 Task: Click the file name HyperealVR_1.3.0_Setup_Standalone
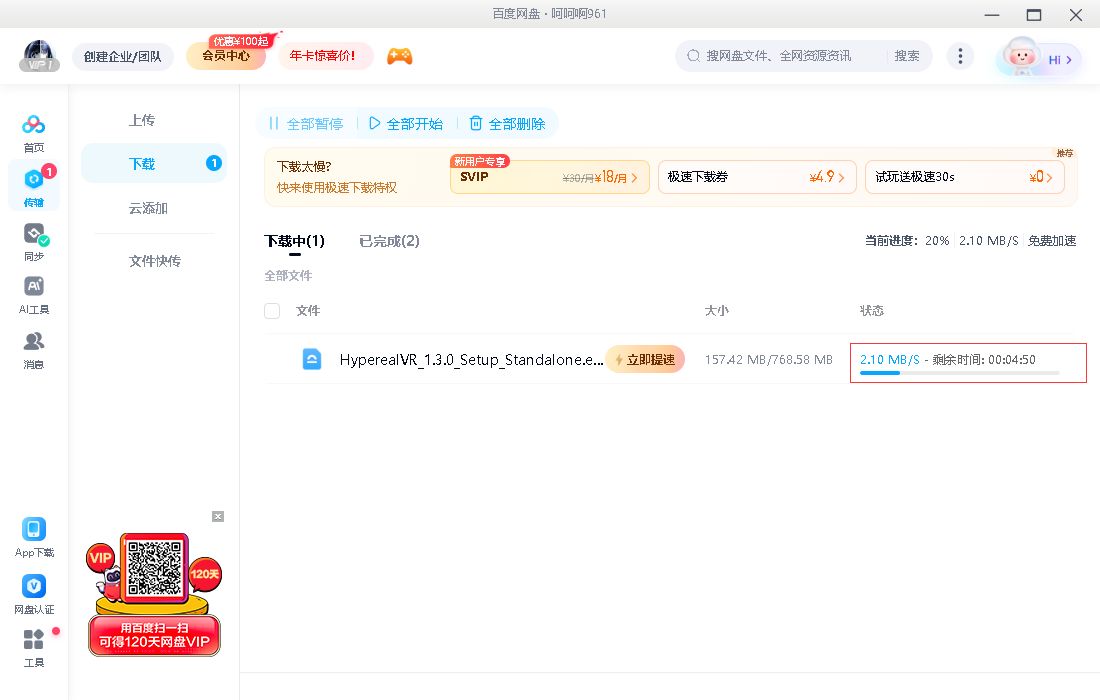(x=471, y=360)
